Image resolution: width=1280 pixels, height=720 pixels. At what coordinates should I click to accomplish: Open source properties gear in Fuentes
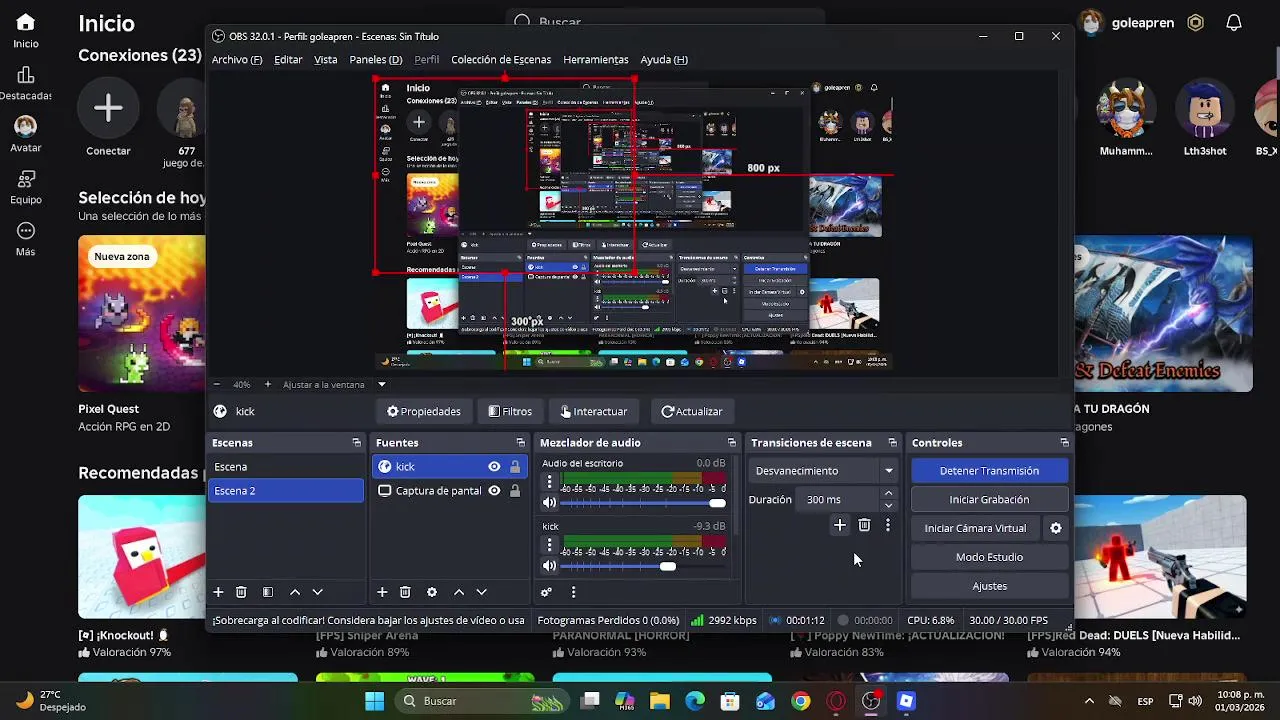432,592
